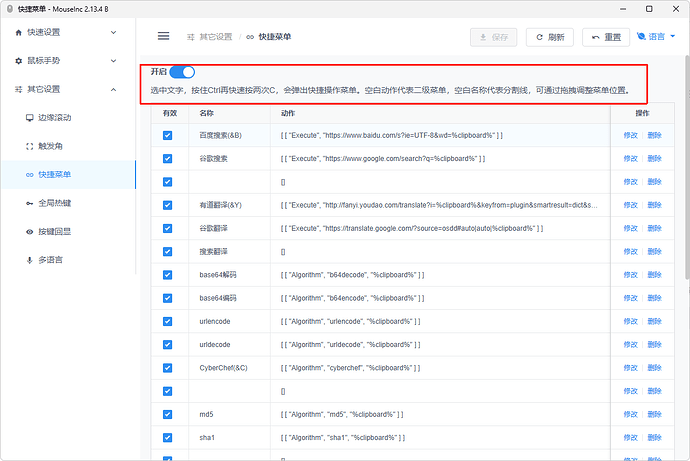Collapse the 其它设置 sidebar chevron
Screen dimensions: 690x461
114,89
